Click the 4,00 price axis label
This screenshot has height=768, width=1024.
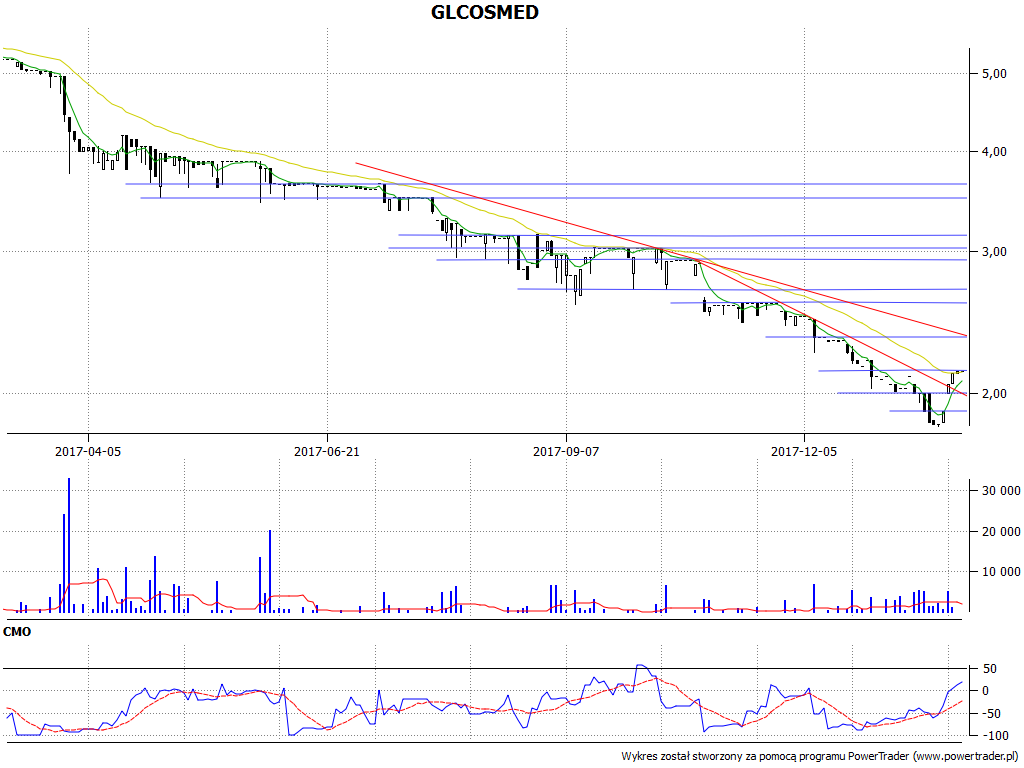coord(994,152)
